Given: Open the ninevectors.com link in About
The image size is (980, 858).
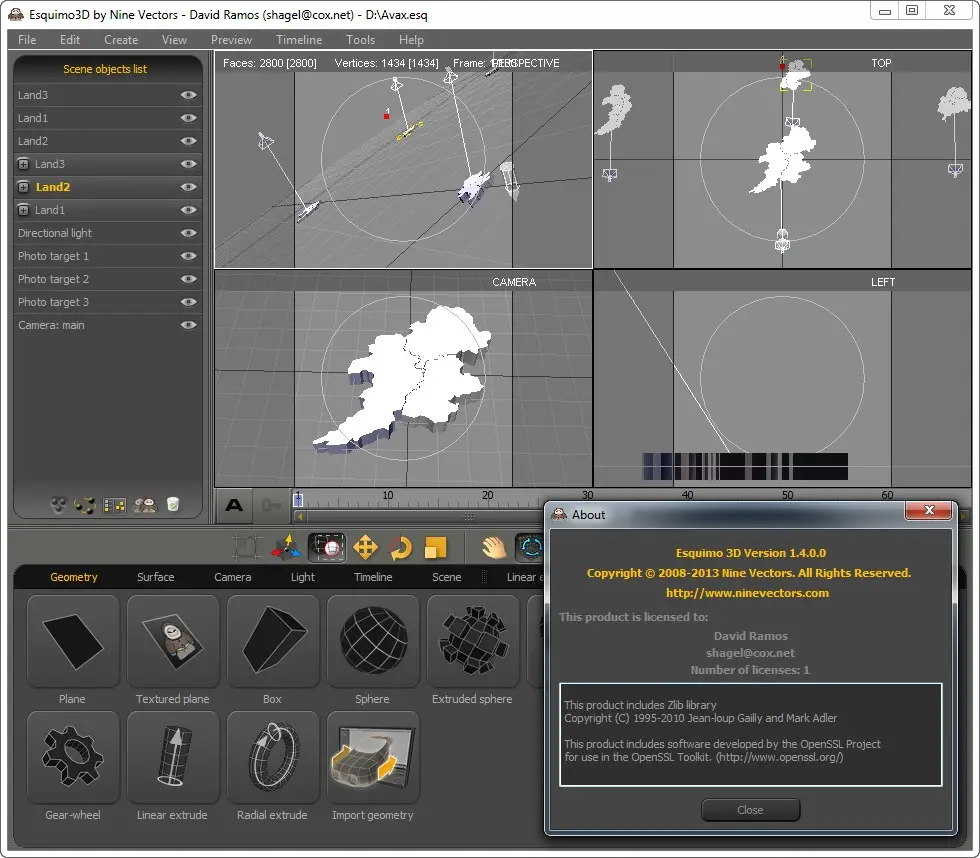Looking at the screenshot, I should (x=747, y=593).
